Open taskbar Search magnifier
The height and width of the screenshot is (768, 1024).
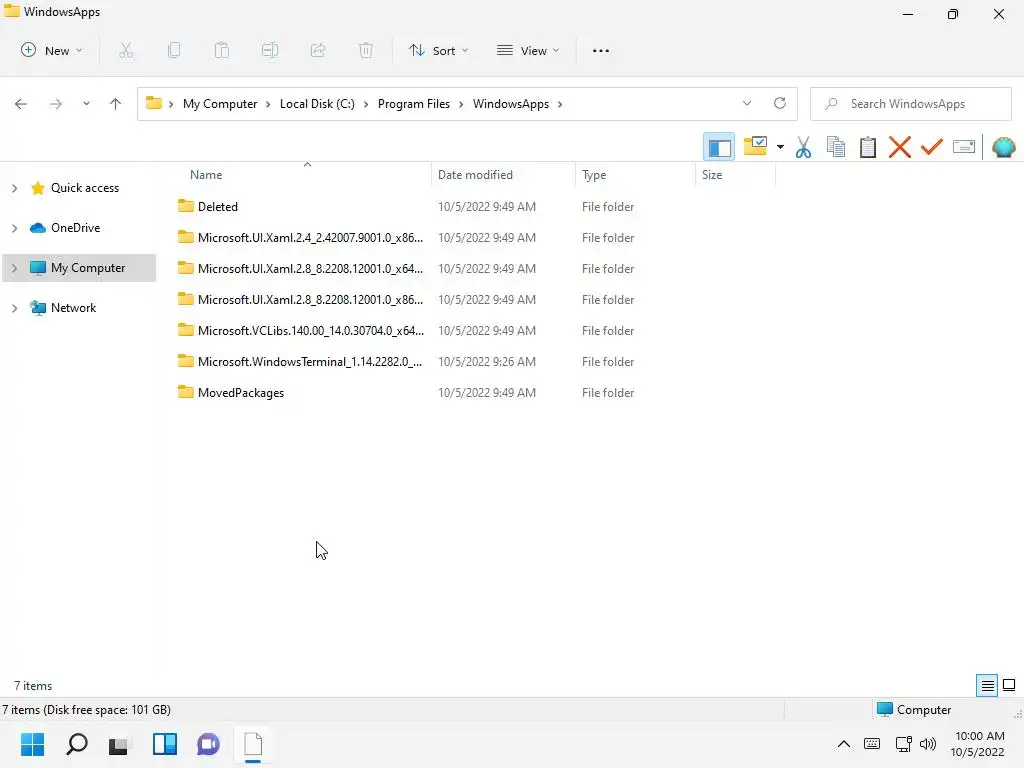click(x=76, y=744)
